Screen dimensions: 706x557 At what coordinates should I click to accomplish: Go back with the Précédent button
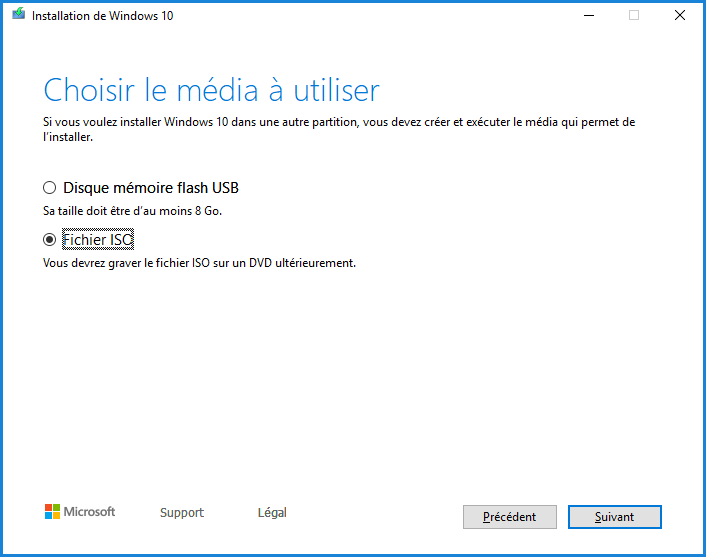(x=510, y=517)
